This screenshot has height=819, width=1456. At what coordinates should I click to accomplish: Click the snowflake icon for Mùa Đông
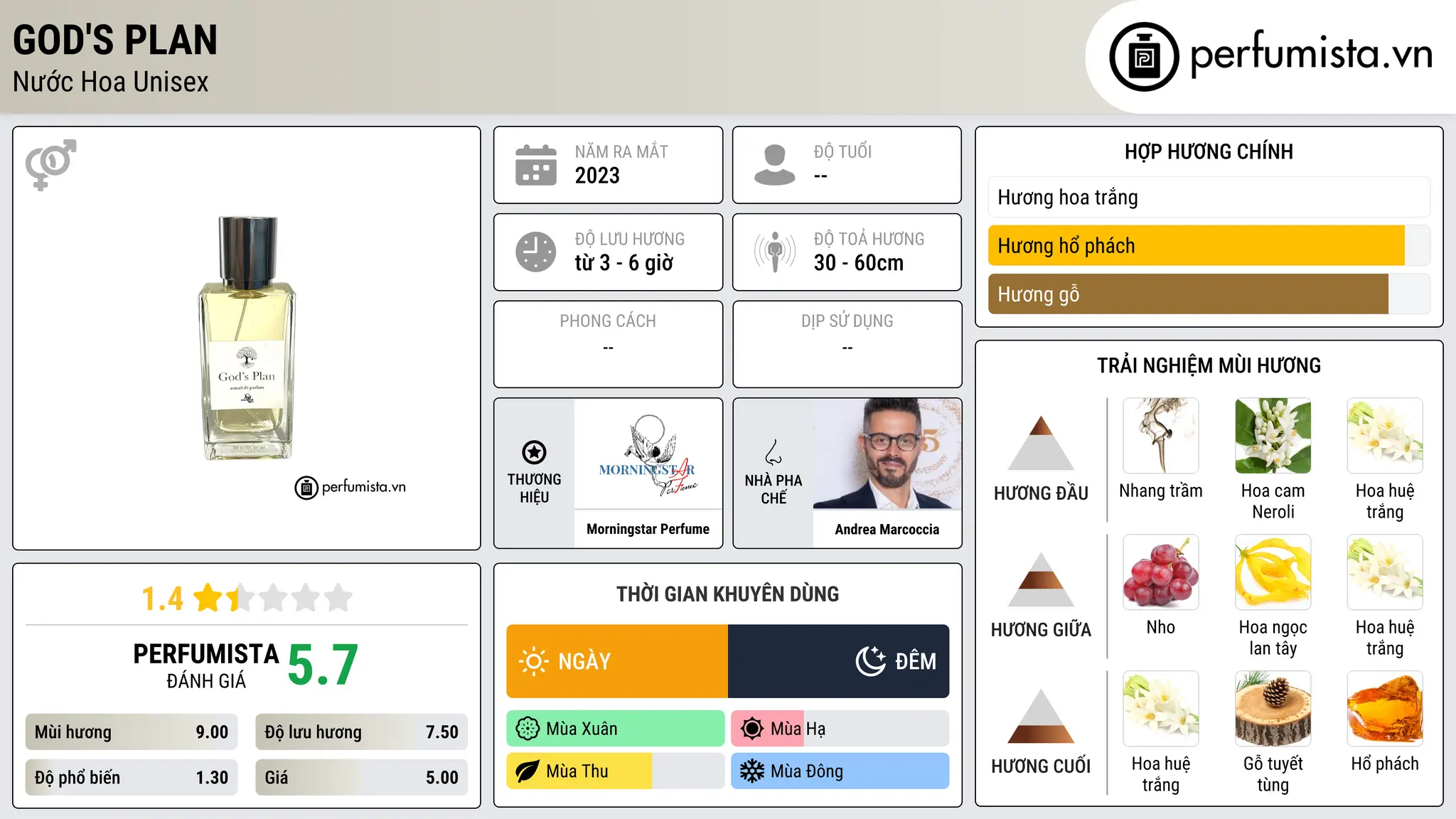[x=752, y=771]
